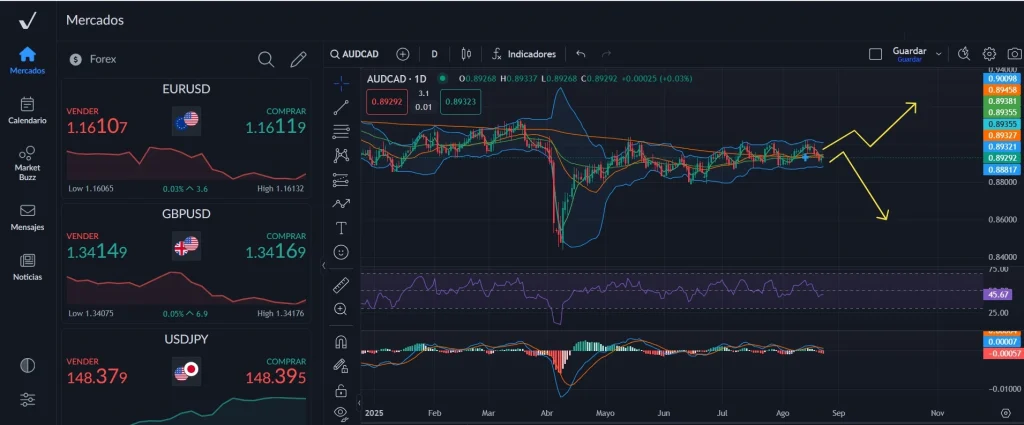Viewport: 1024px width, 425px height.
Task: Select the GBPUSD instrument title
Action: (x=186, y=214)
